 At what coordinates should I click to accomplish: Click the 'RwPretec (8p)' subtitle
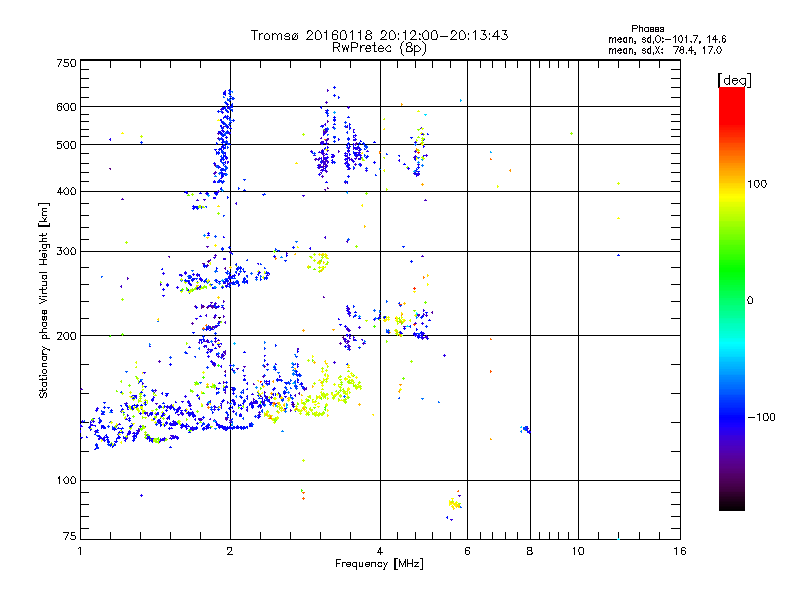(x=379, y=48)
